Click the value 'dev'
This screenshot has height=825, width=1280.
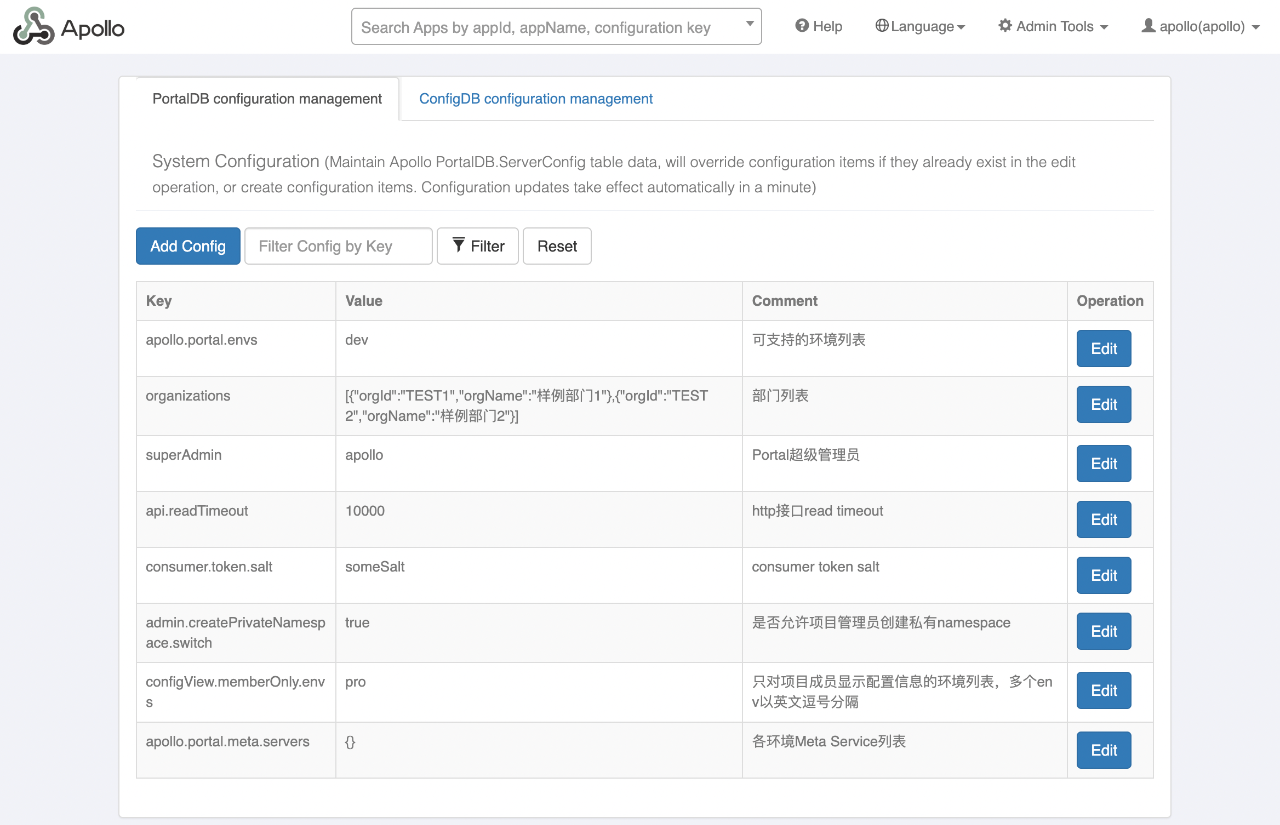tap(357, 340)
